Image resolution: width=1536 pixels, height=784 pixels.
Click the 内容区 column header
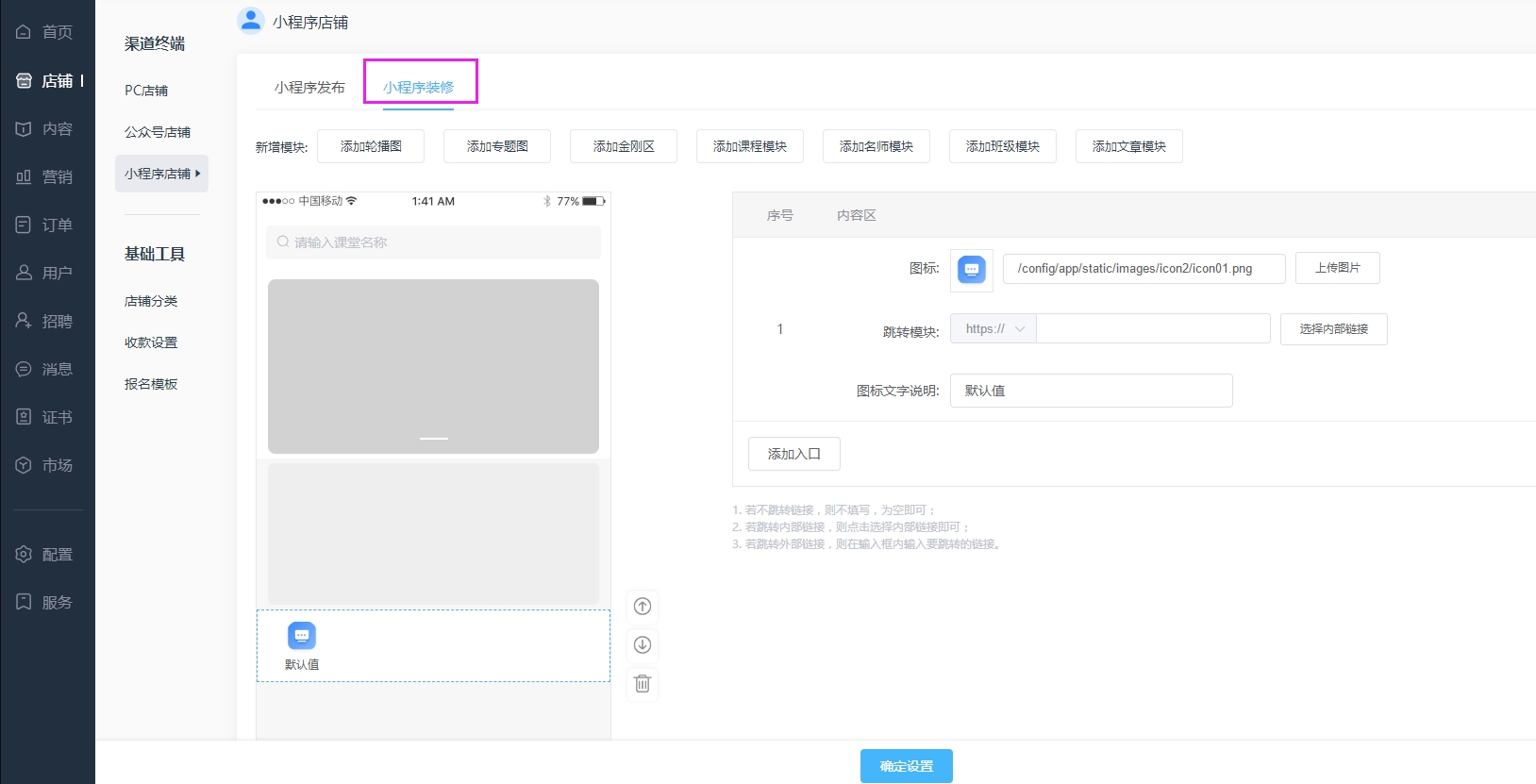click(857, 215)
